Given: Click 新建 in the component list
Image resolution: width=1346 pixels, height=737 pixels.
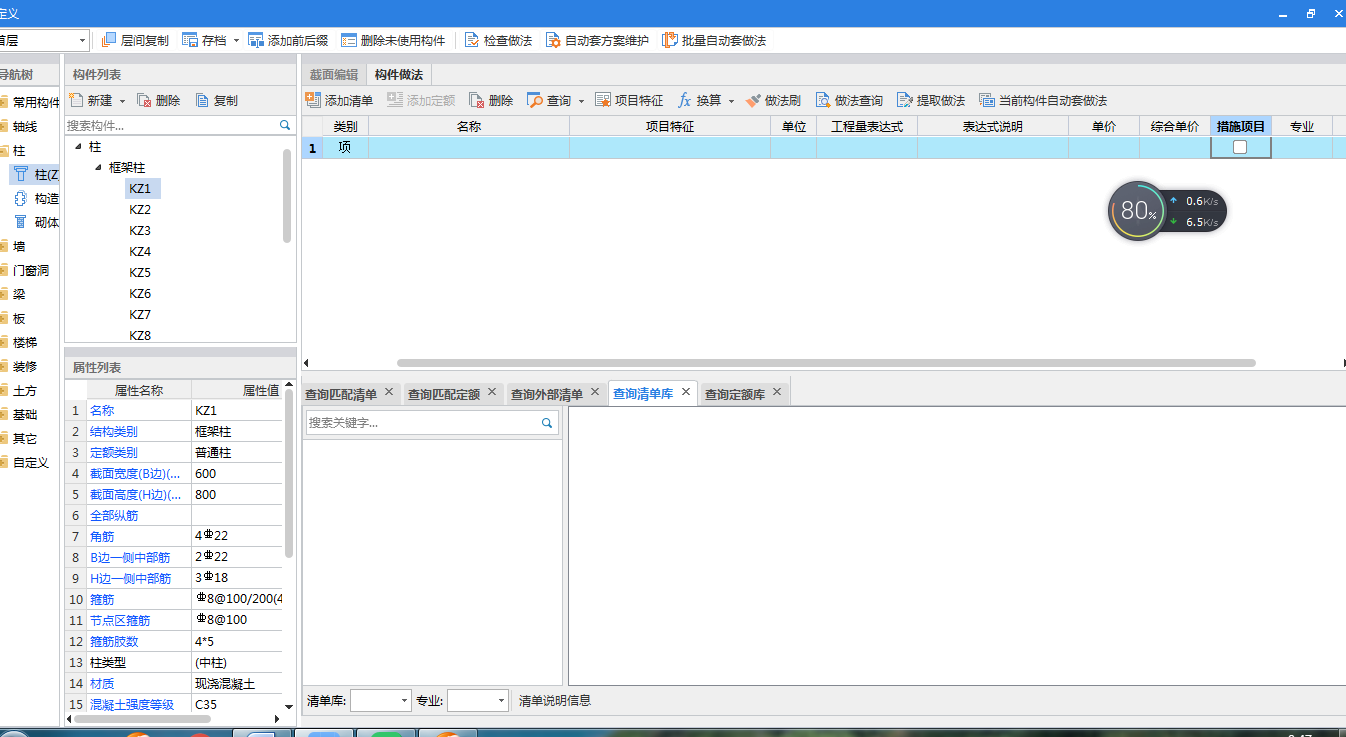Looking at the screenshot, I should coord(91,100).
